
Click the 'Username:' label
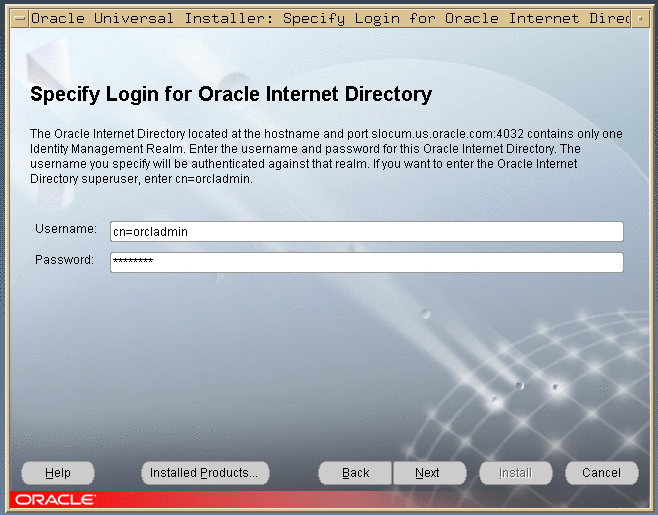click(66, 229)
